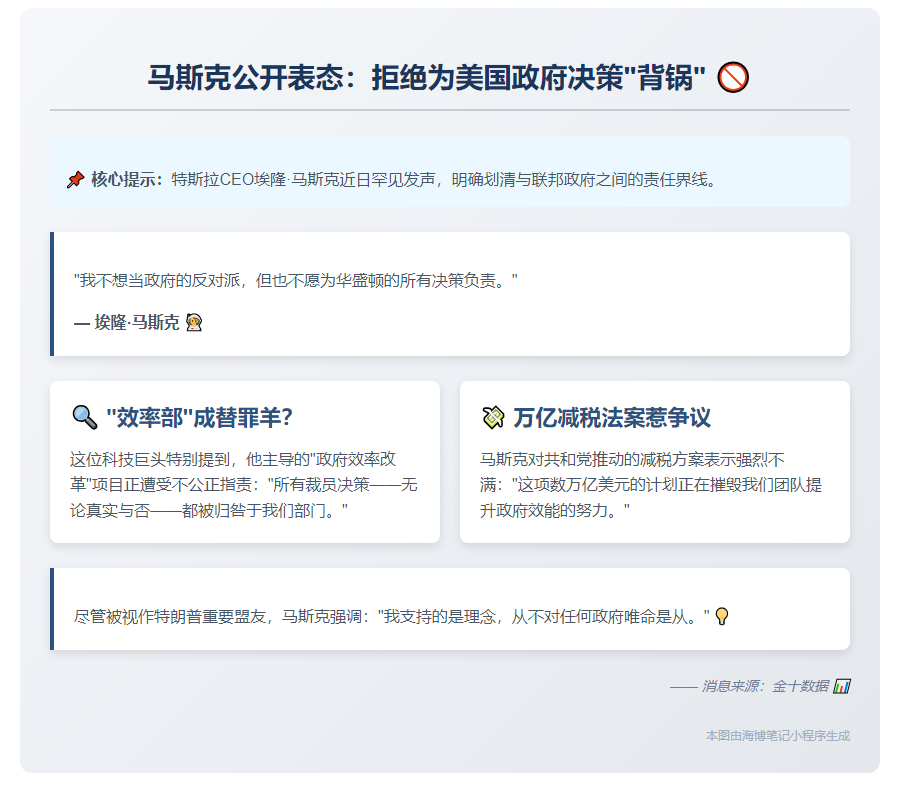
Task: Click the attribution — 埃隆·马斯克
Action: [x=127, y=322]
